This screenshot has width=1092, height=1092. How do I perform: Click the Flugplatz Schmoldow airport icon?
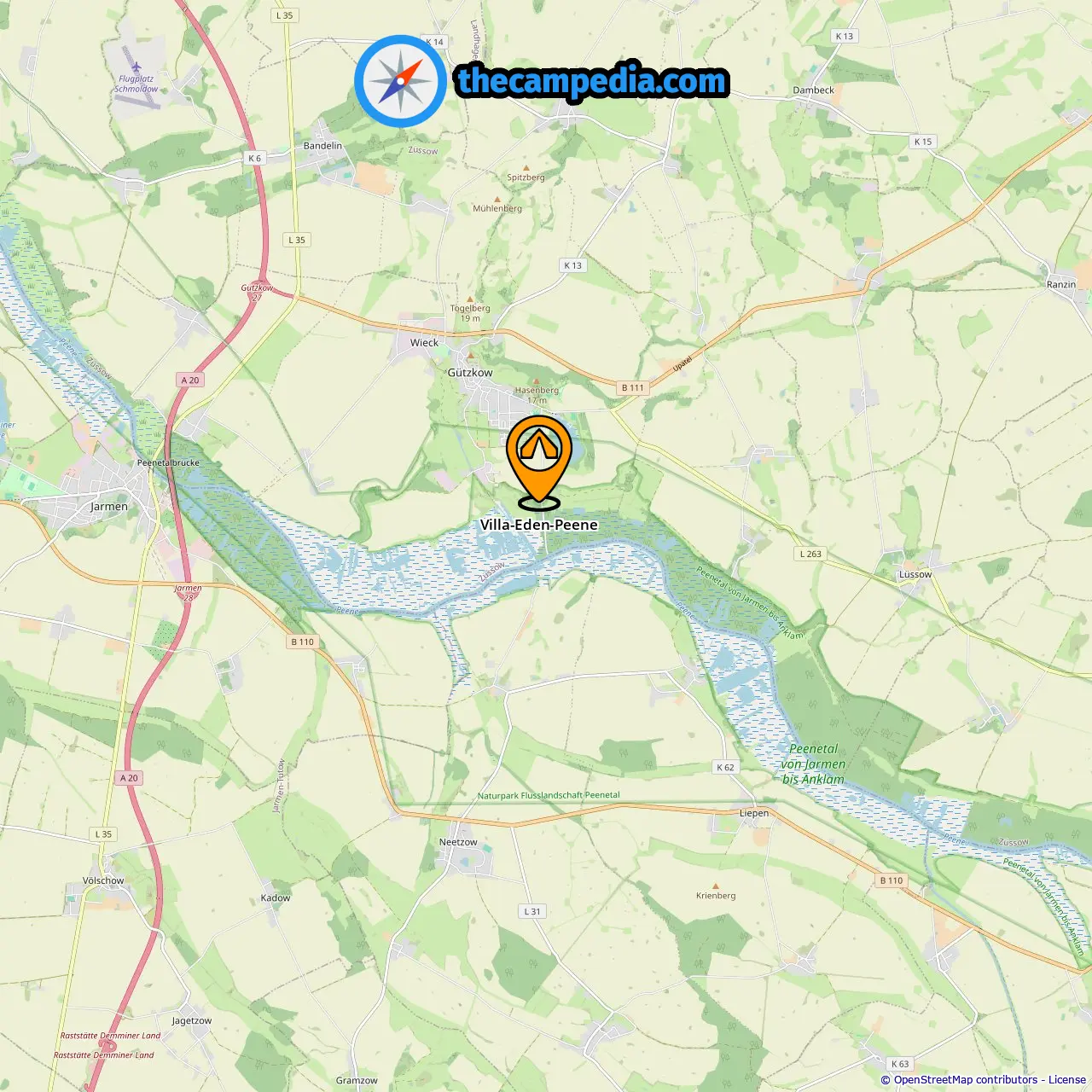(136, 67)
